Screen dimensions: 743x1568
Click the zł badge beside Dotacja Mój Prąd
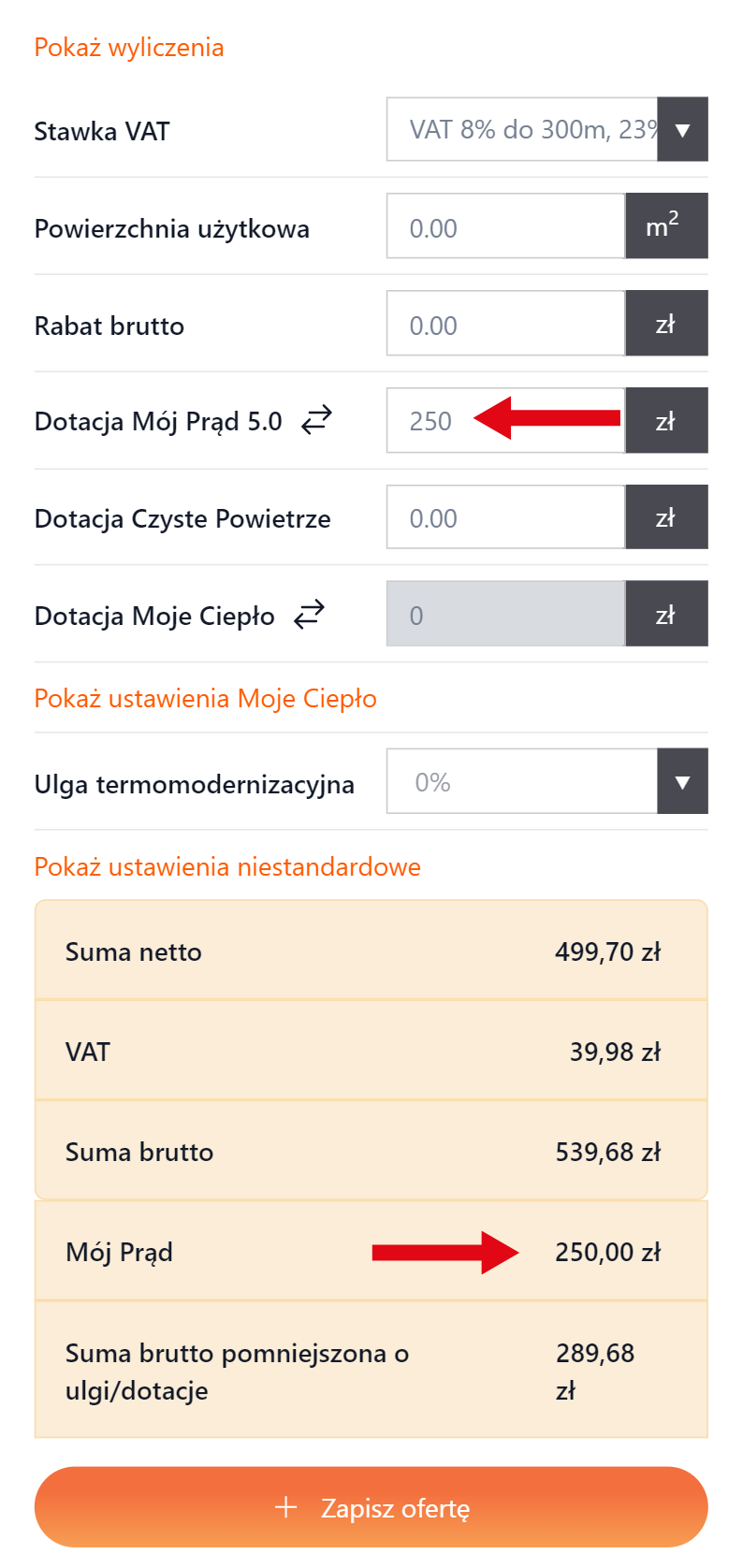pos(665,420)
